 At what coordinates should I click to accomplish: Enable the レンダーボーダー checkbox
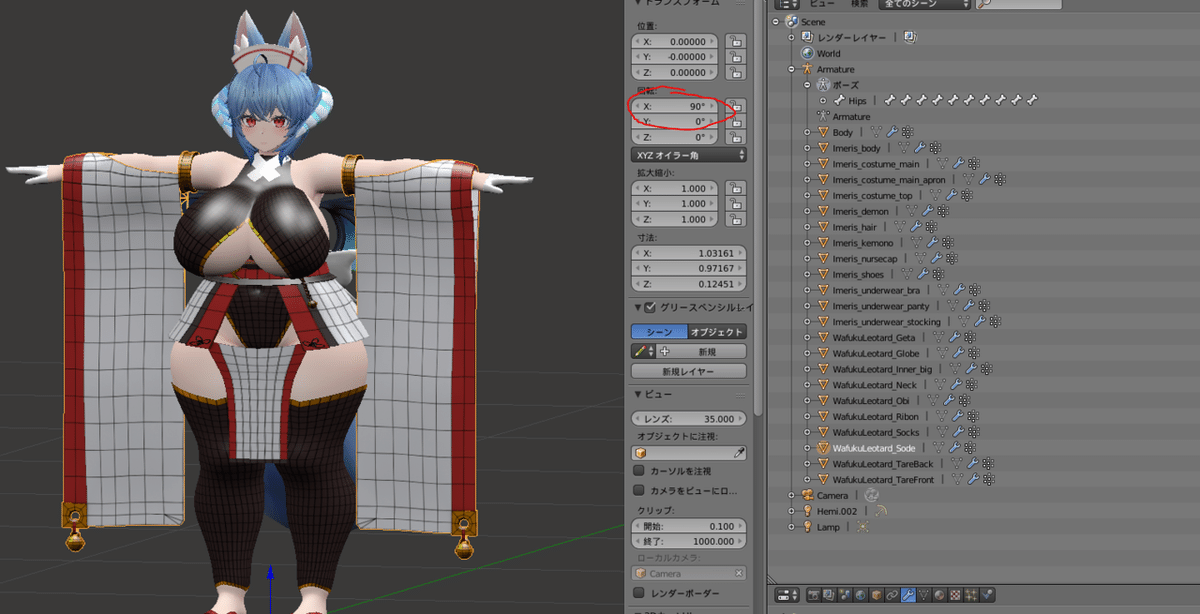640,593
